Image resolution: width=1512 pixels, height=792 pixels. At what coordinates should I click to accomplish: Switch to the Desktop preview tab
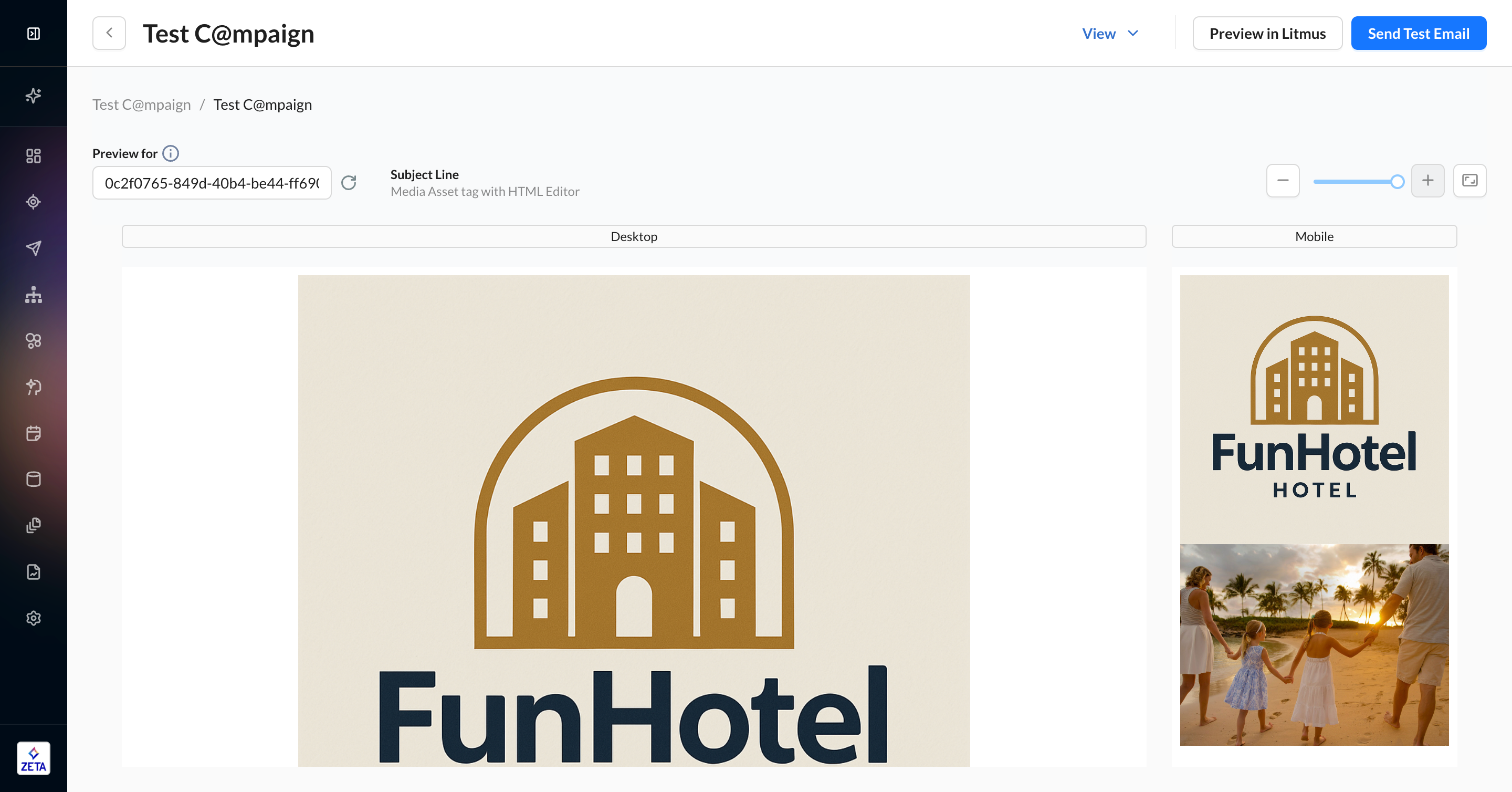pyautogui.click(x=633, y=236)
